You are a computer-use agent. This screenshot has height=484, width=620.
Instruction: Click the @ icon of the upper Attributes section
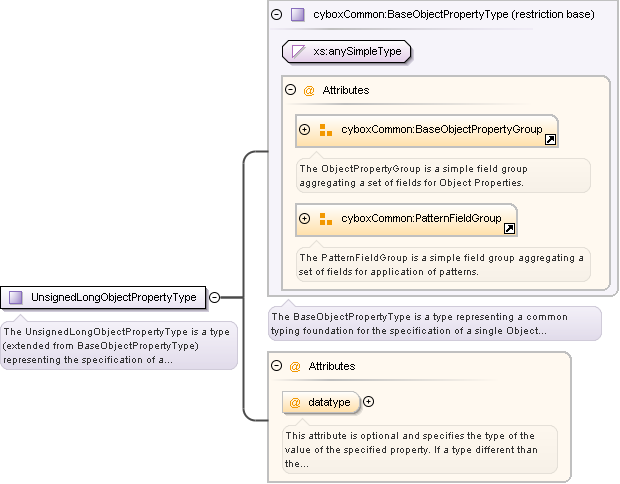tap(309, 90)
